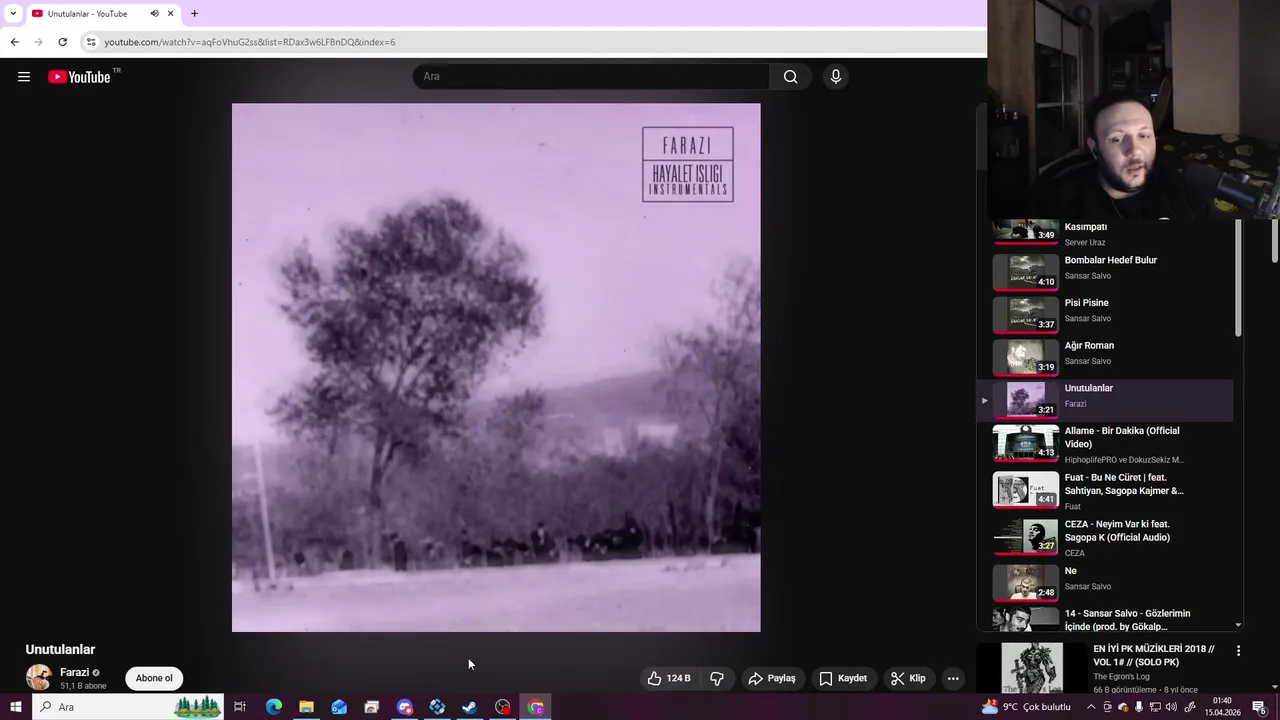
Task: Open options menu for EN İYİ PK MÜZİKLERİ
Action: point(1238,651)
